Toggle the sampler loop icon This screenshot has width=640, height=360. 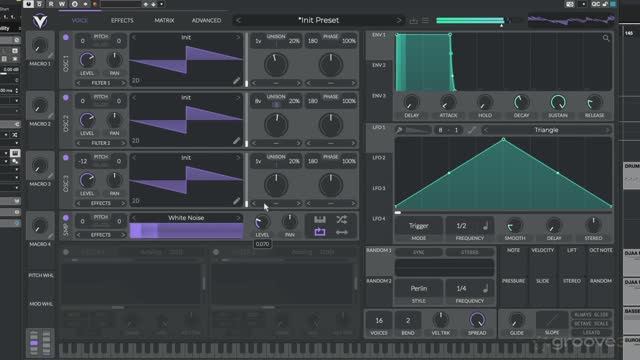(320, 232)
